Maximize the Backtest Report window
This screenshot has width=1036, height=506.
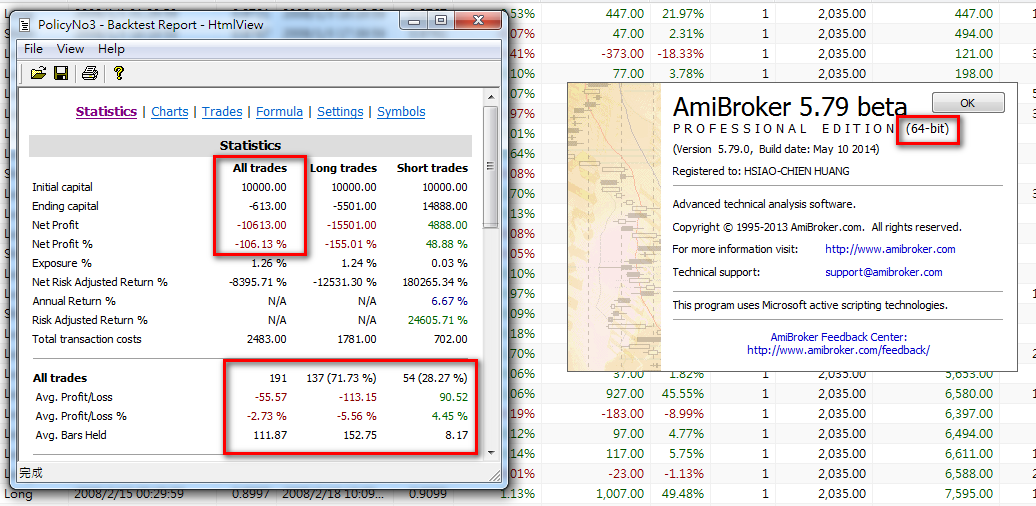(440, 22)
